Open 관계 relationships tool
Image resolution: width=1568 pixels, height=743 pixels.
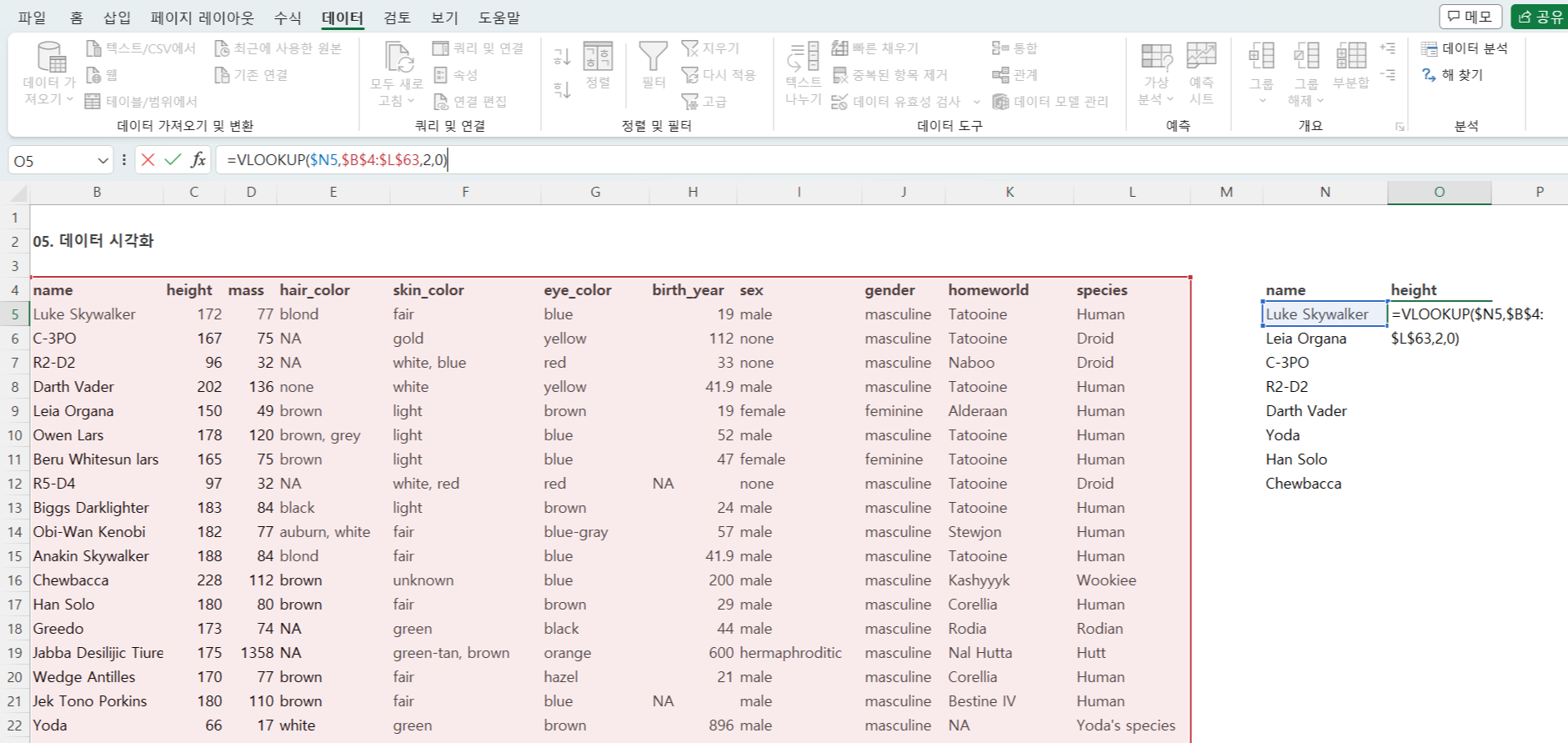point(1014,75)
